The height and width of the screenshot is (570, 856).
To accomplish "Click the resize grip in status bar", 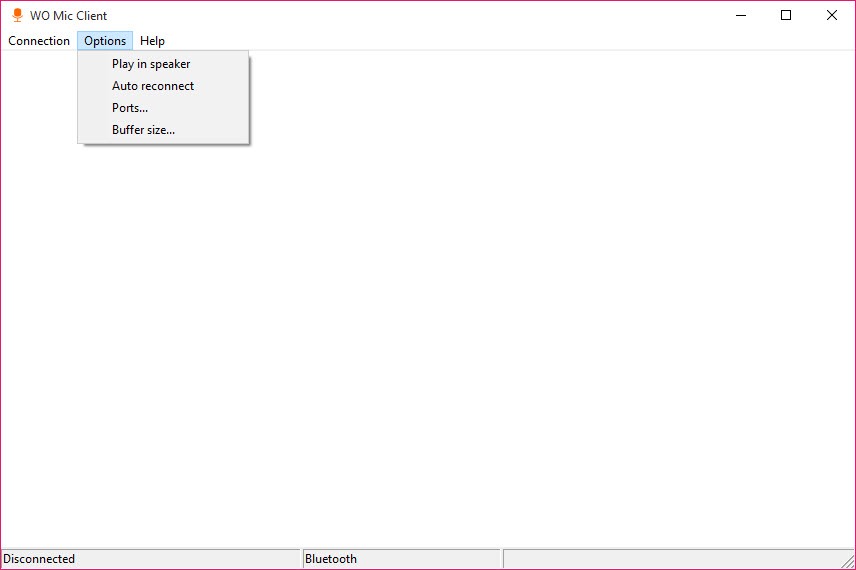I will pyautogui.click(x=848, y=561).
